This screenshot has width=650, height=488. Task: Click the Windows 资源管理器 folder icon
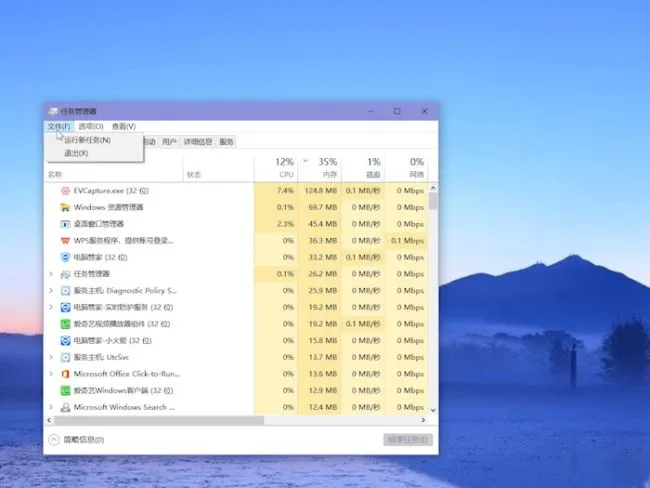pyautogui.click(x=65, y=207)
